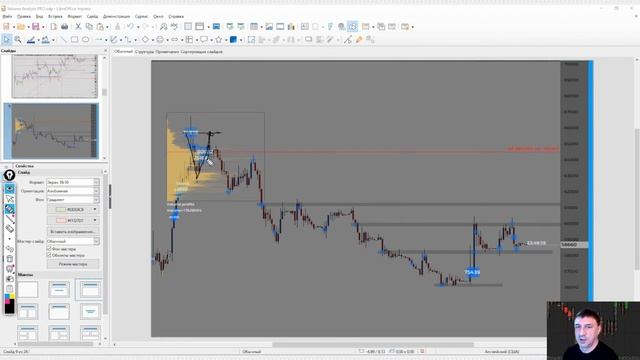Click the Open folder icon
This screenshot has width=640, height=360.
[x=20, y=27]
